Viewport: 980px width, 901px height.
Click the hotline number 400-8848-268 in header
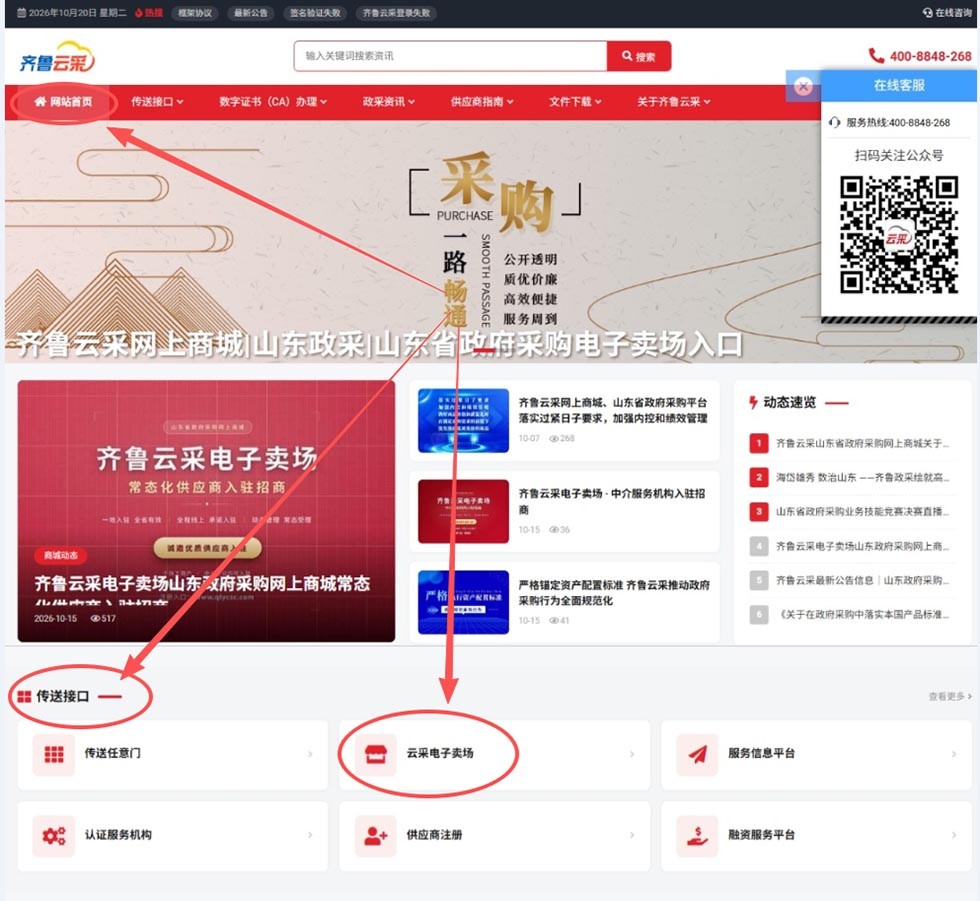click(x=930, y=56)
